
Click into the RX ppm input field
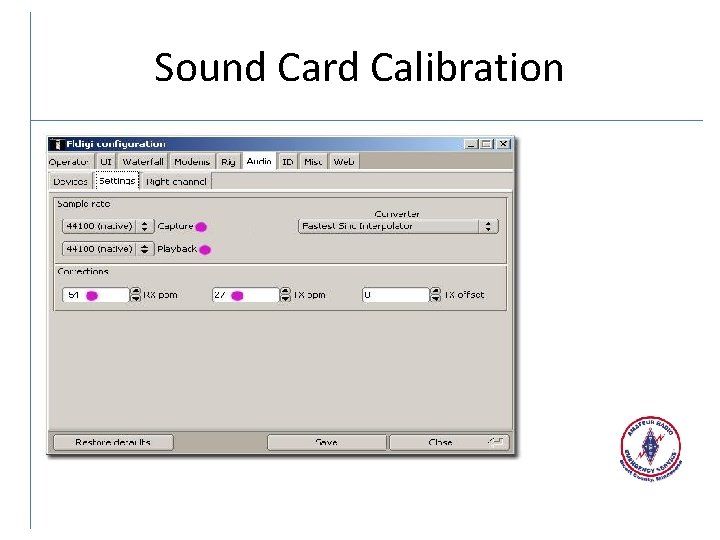pyautogui.click(x=96, y=295)
